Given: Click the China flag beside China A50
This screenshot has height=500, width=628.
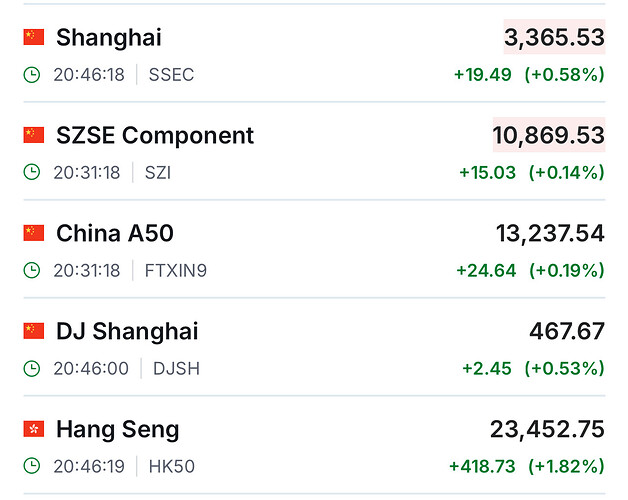Looking at the screenshot, I should [34, 233].
